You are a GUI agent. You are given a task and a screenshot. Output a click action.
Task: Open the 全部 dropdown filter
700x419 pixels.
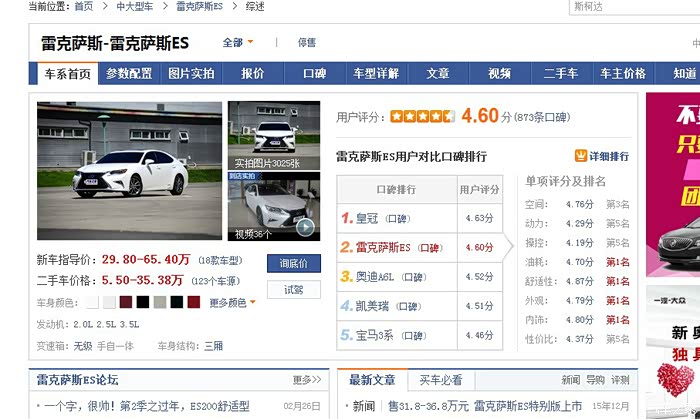click(238, 42)
